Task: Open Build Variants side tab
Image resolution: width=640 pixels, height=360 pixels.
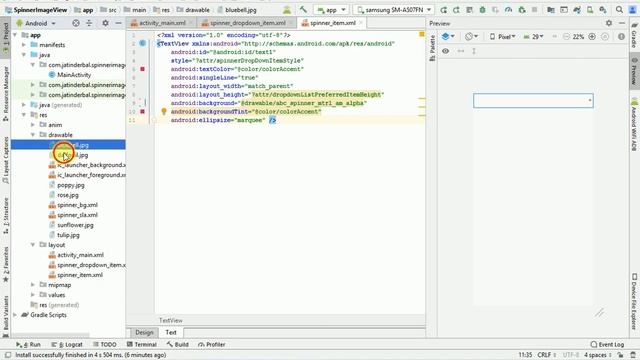Action: 5,316
